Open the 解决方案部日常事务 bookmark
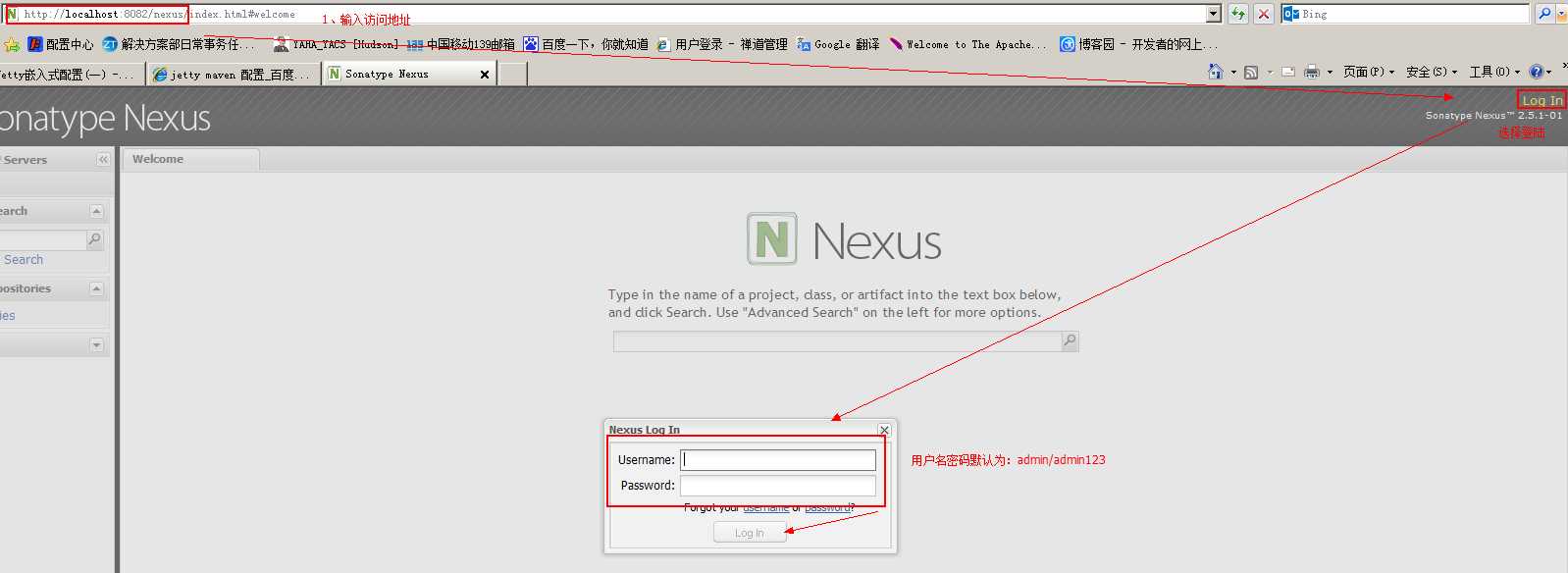 (179, 44)
